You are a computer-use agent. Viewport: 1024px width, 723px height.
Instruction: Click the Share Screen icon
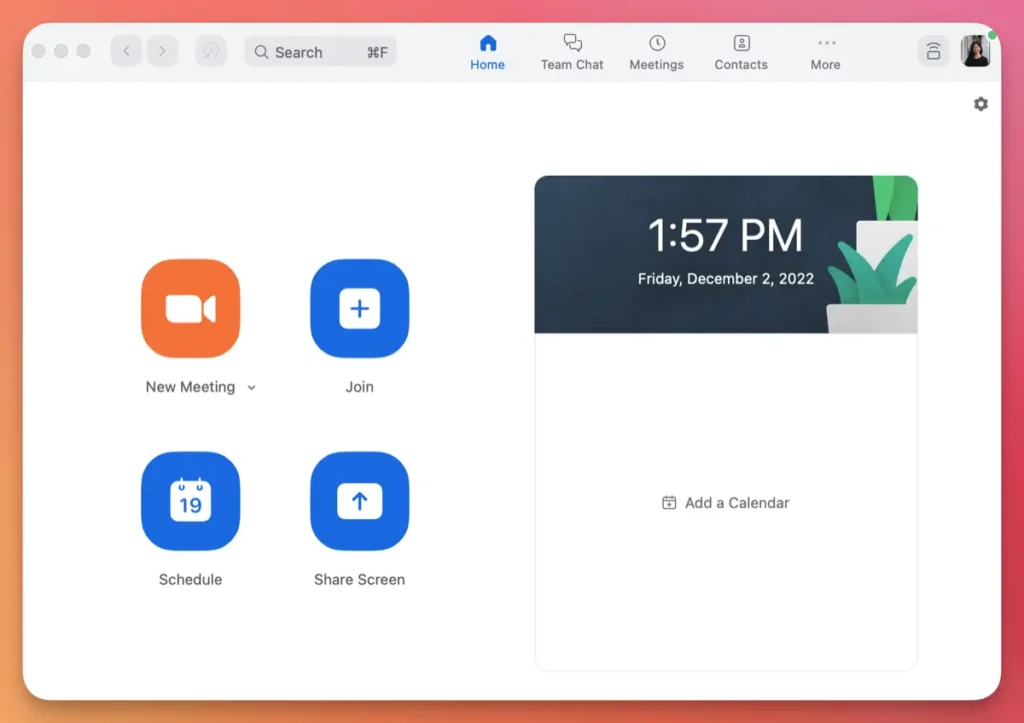[x=359, y=501]
